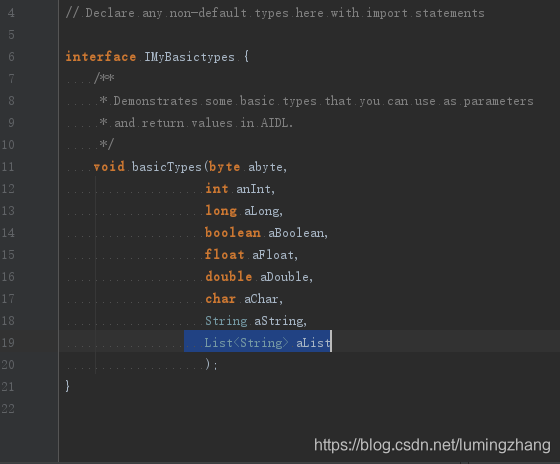The width and height of the screenshot is (560, 464).
Task: Click line number 19 in gutter
Action: tap(8, 343)
